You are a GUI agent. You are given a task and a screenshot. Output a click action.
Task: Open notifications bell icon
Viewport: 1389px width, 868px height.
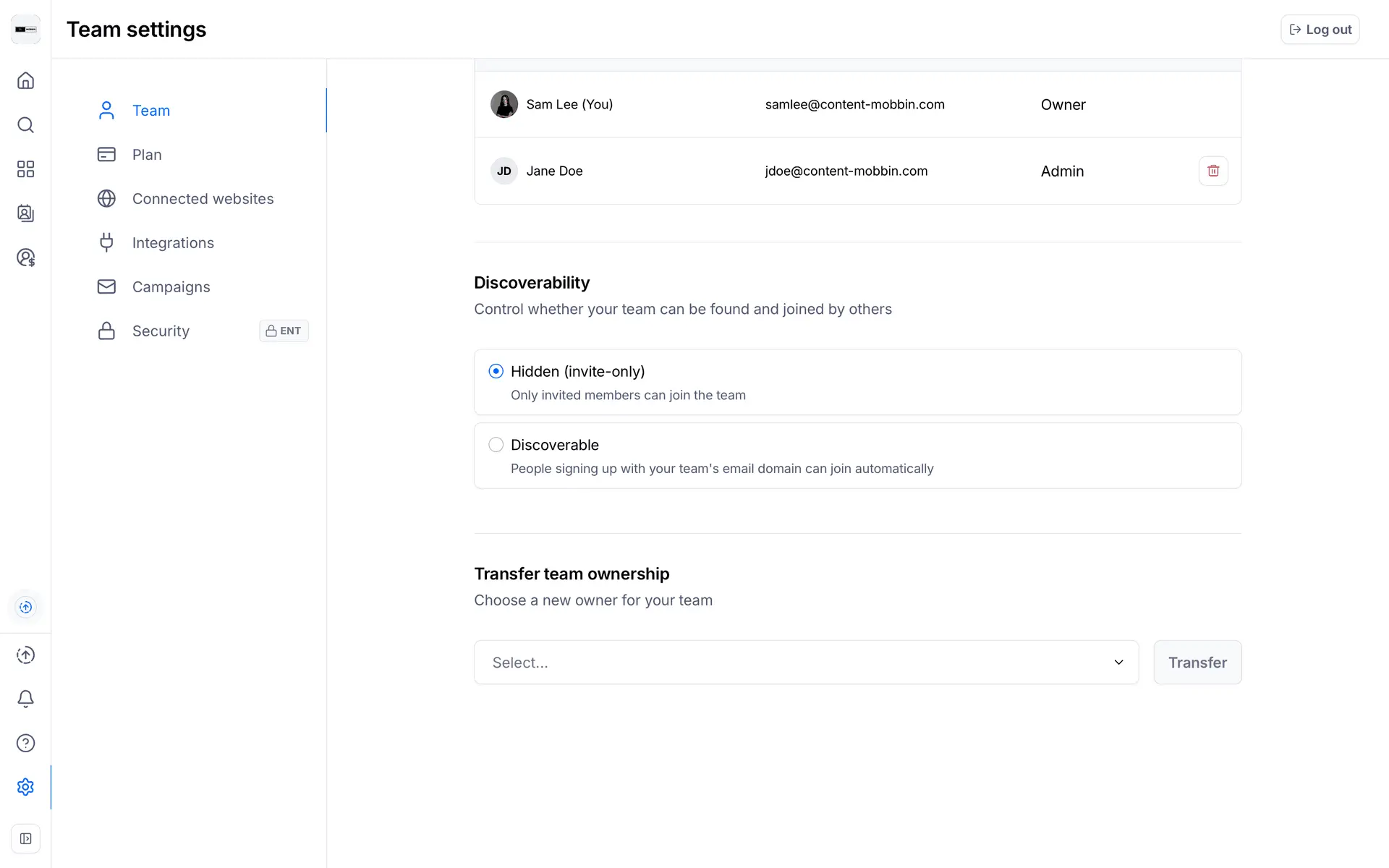(x=25, y=699)
